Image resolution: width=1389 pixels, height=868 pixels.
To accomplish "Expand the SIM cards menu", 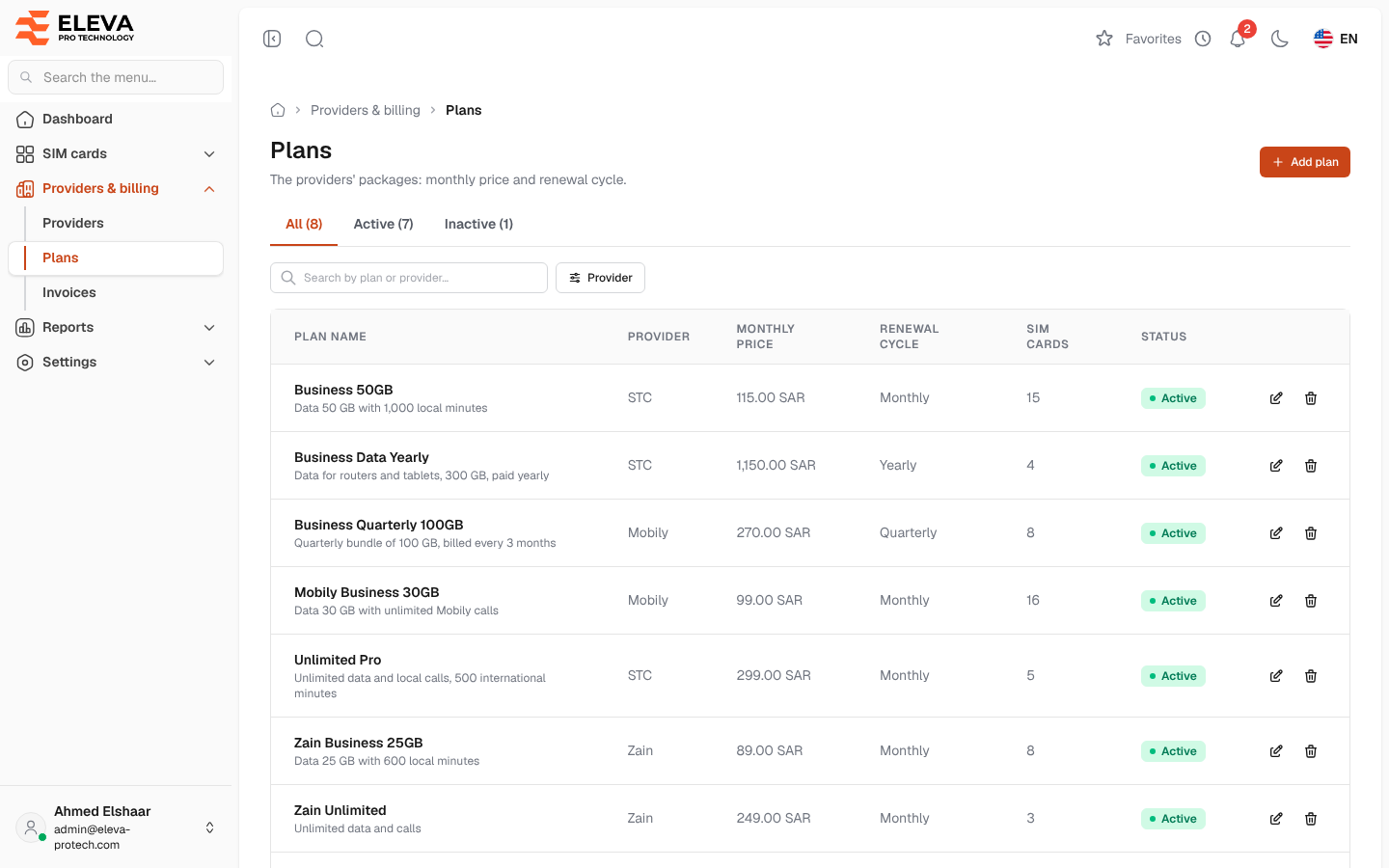I will point(116,154).
